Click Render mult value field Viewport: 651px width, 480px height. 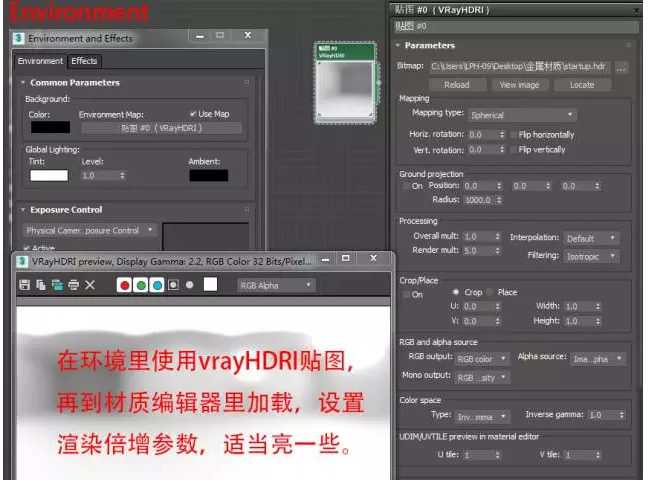tap(479, 251)
